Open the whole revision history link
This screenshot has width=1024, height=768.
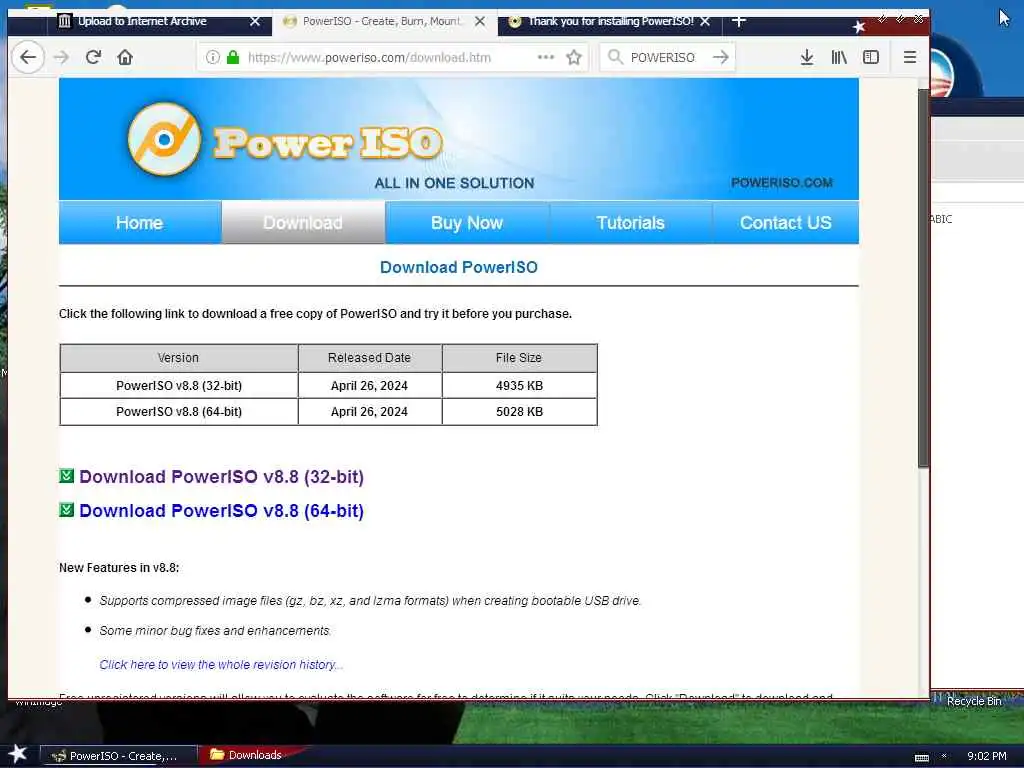(221, 665)
